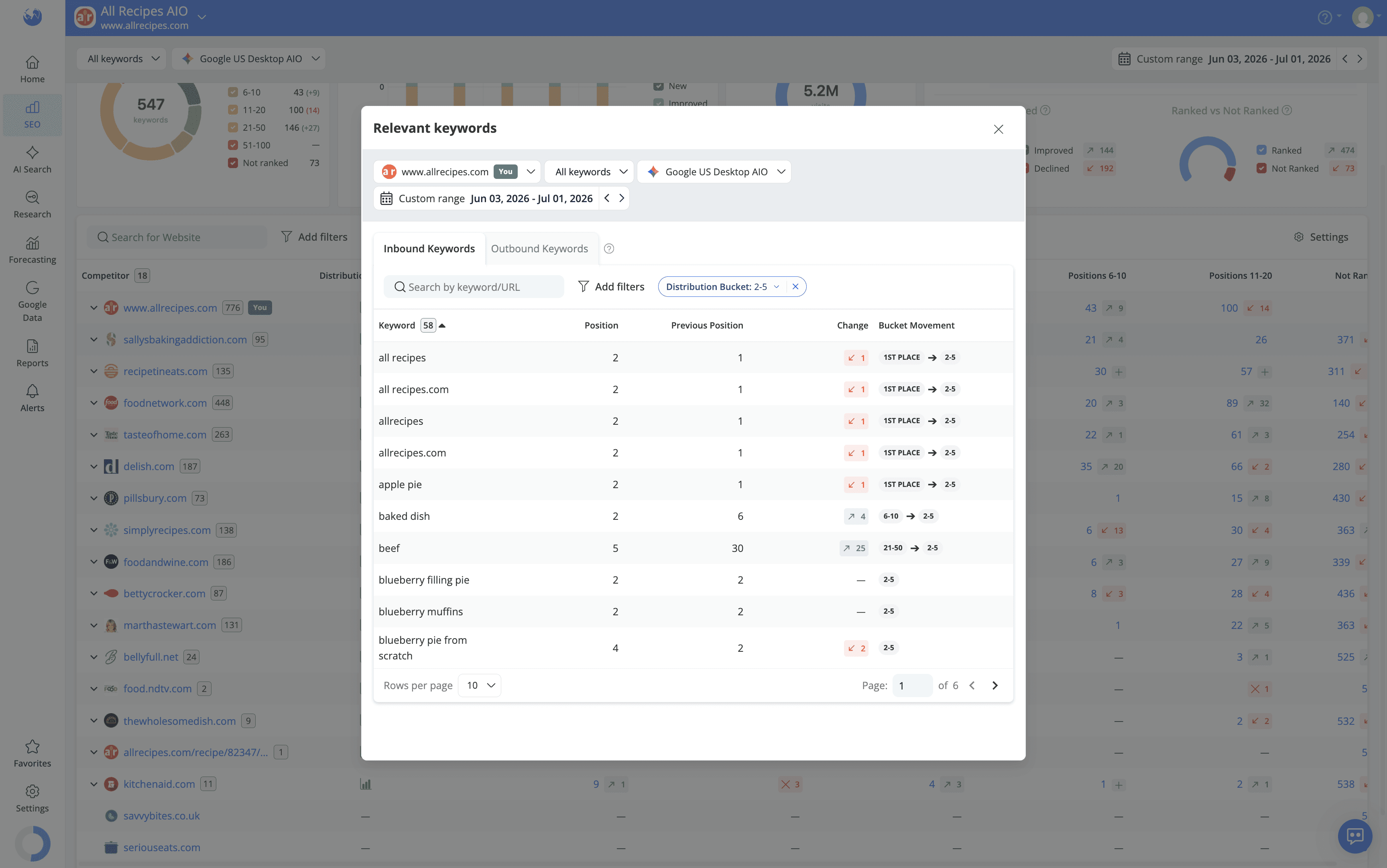Viewport: 1387px width, 868px height.
Task: Go to SEO section in sidebar
Action: click(32, 115)
